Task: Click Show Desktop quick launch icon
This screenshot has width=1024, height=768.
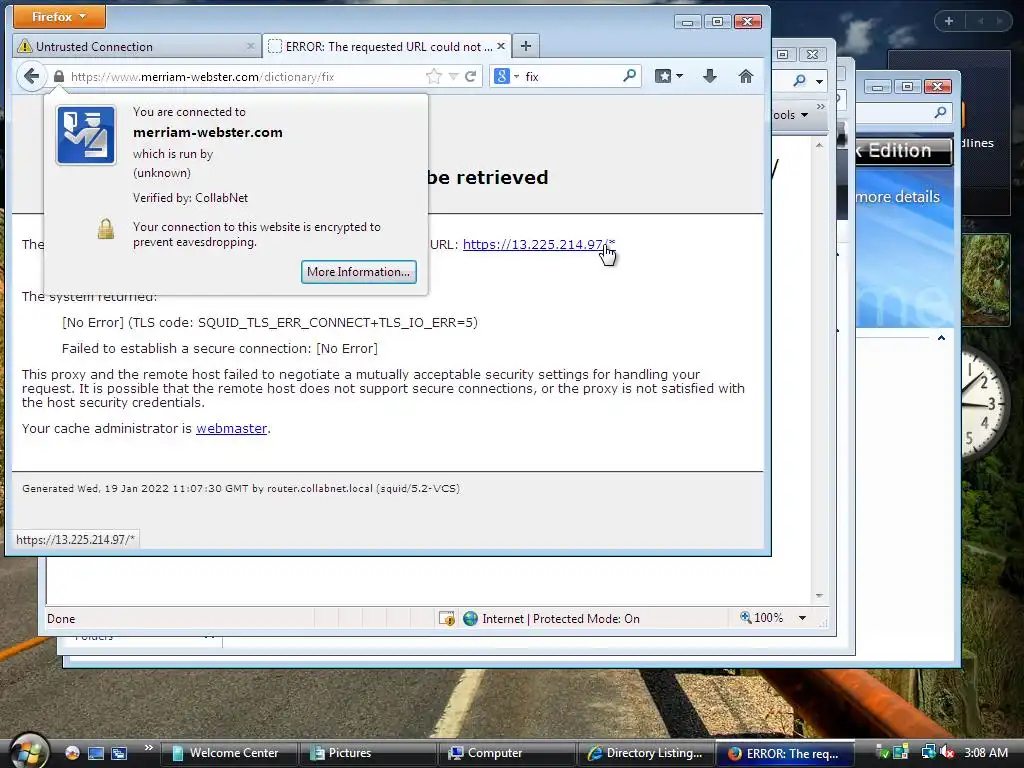Action: [x=96, y=753]
